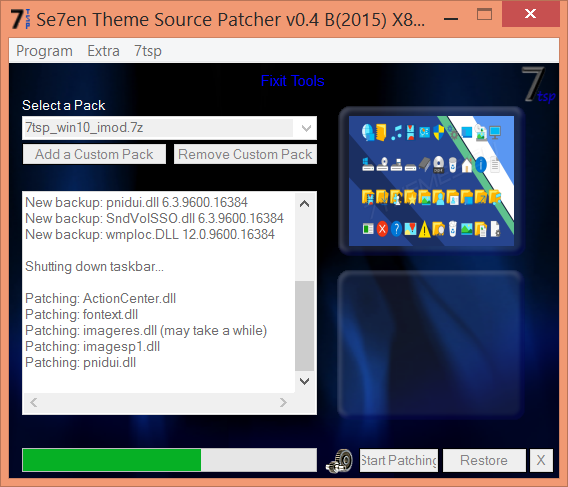568x487 pixels.
Task: Click the log's horizontal scroll right arrow
Action: tap(283, 402)
